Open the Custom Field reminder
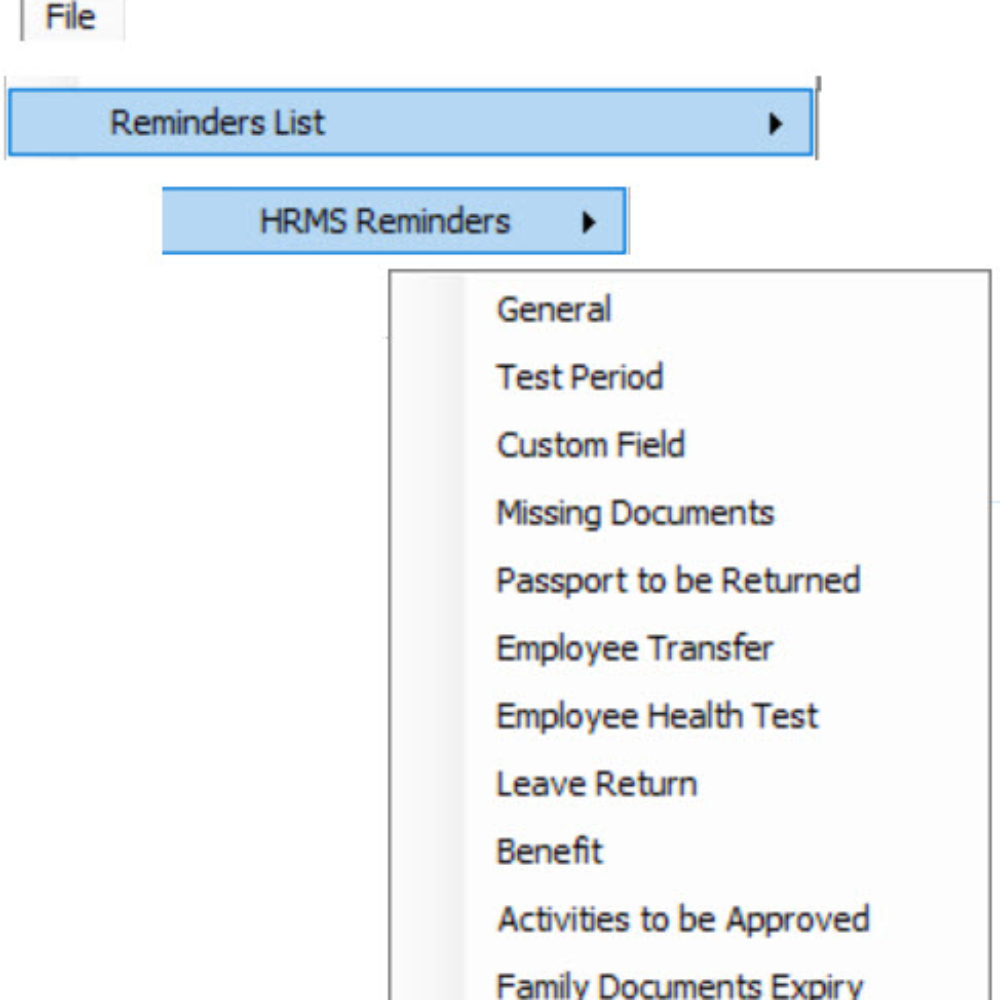The width and height of the screenshot is (1000, 1000). 590,445
